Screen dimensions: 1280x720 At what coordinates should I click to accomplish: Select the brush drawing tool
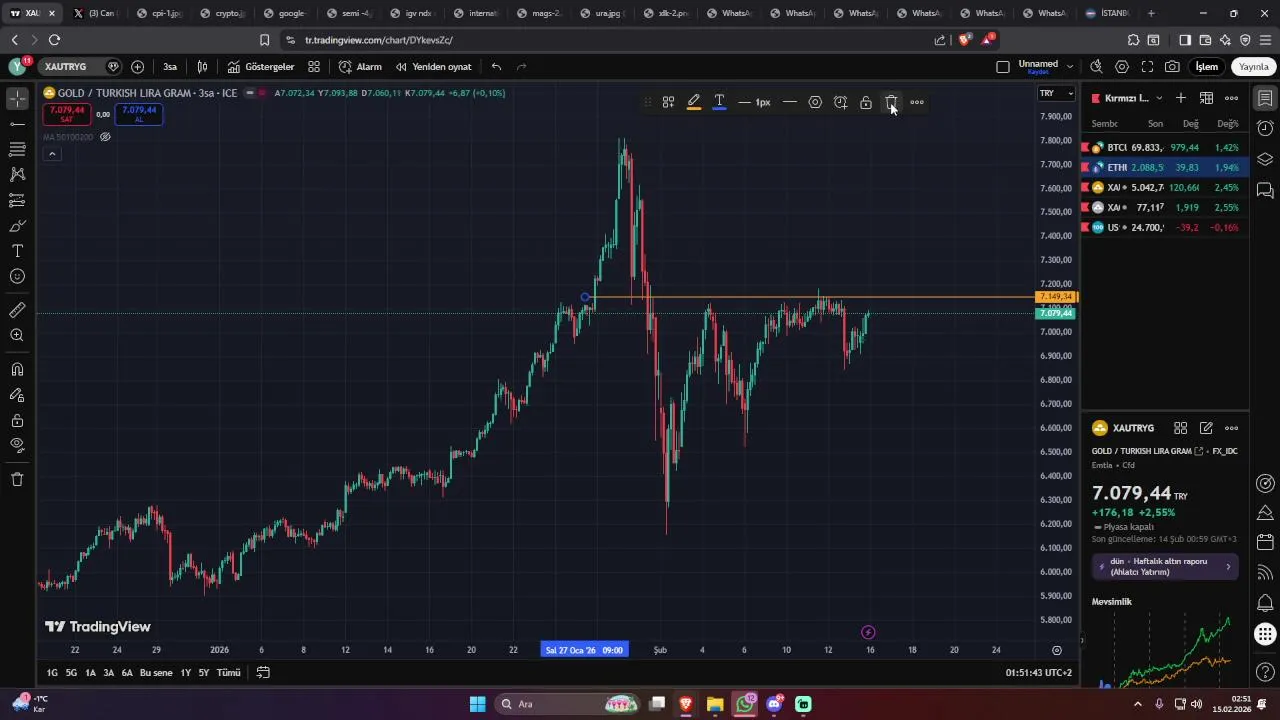(x=17, y=226)
